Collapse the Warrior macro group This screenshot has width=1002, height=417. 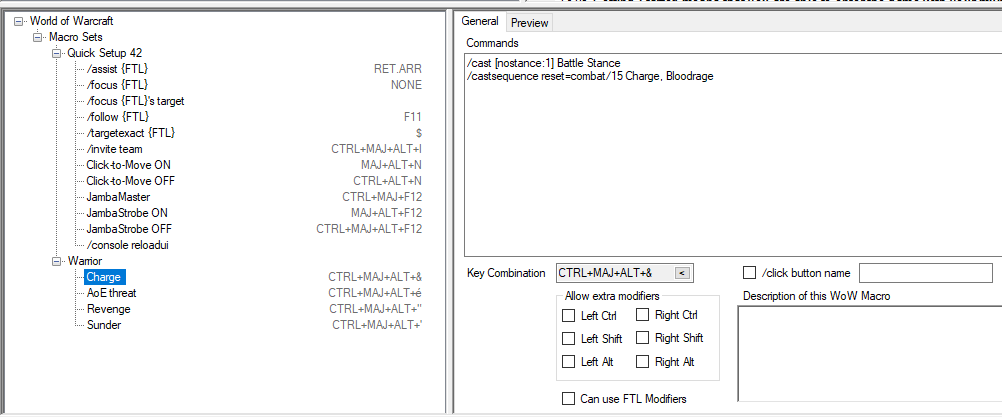[56, 261]
